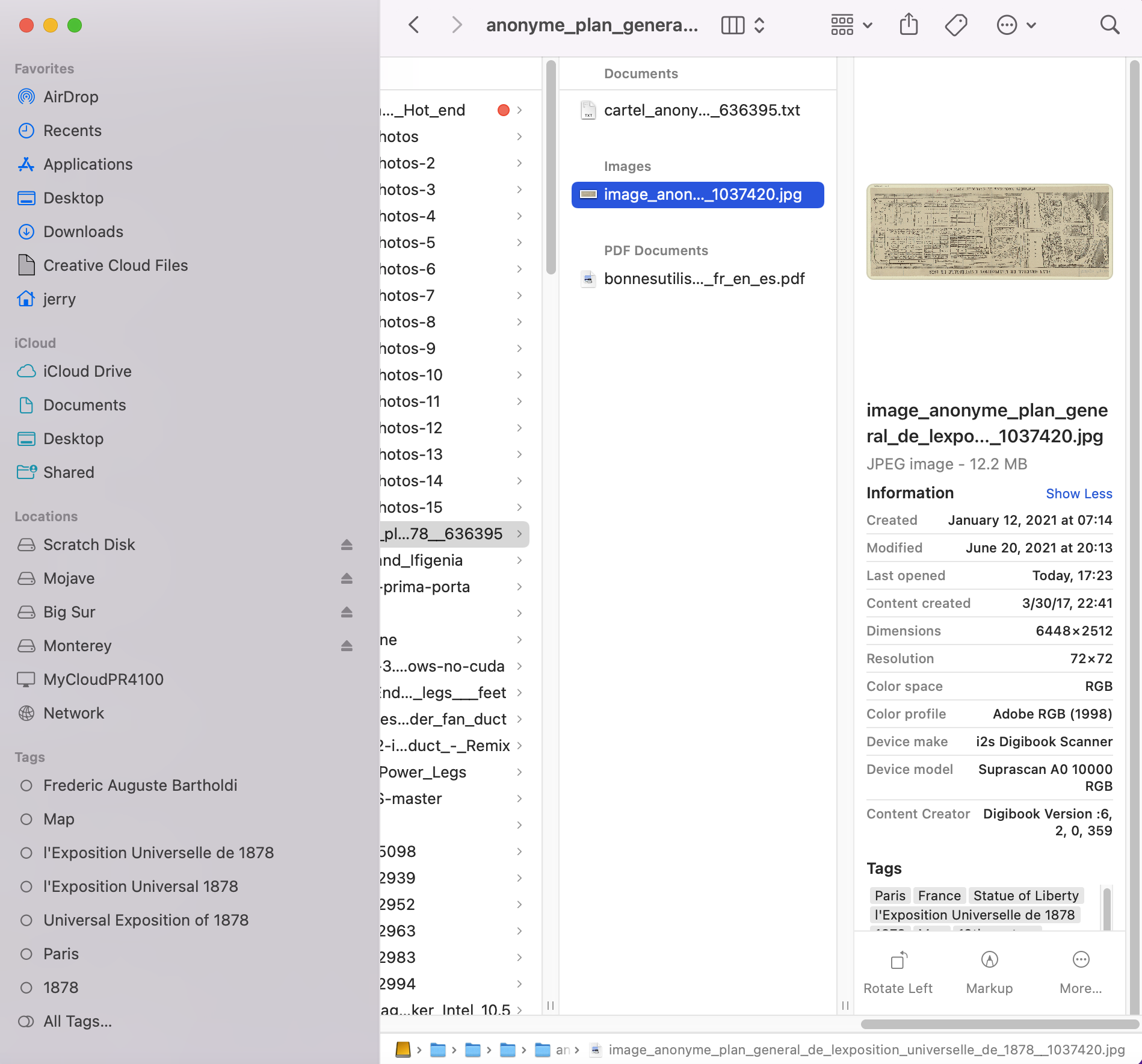Open the Edit Tags toolbar icon
The image size is (1142, 1064).
(x=955, y=25)
